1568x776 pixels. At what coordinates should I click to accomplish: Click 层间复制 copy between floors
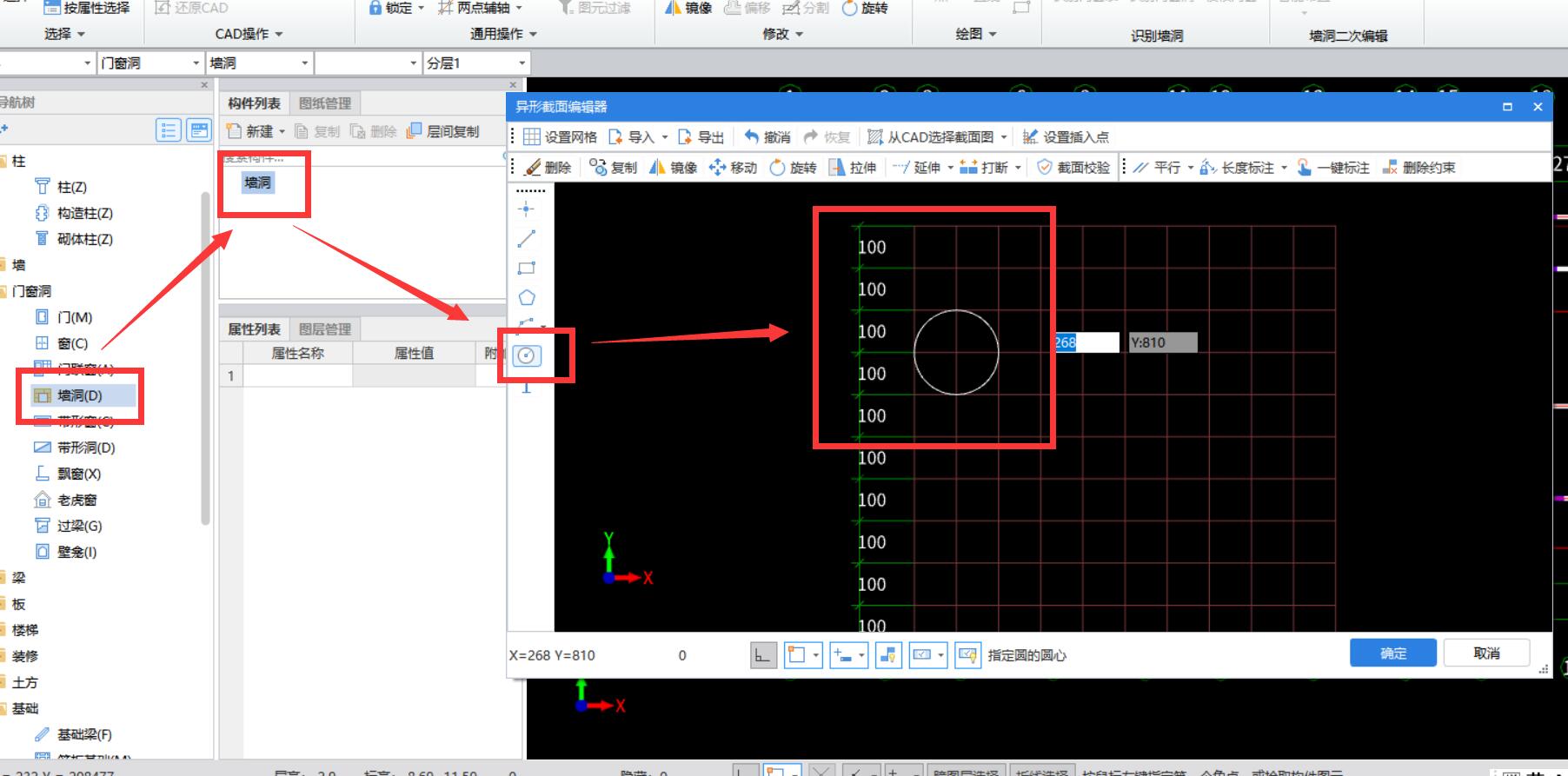point(442,131)
